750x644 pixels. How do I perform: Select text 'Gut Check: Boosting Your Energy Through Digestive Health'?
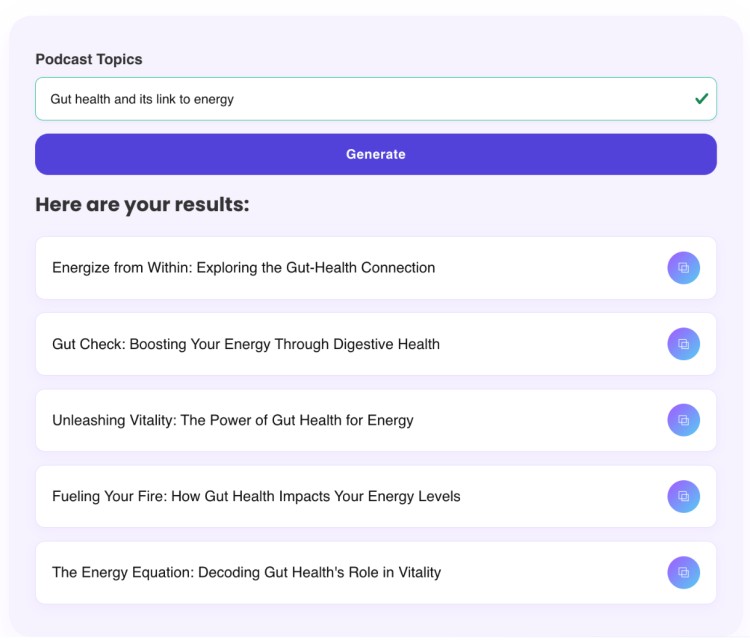pyautogui.click(x=246, y=344)
